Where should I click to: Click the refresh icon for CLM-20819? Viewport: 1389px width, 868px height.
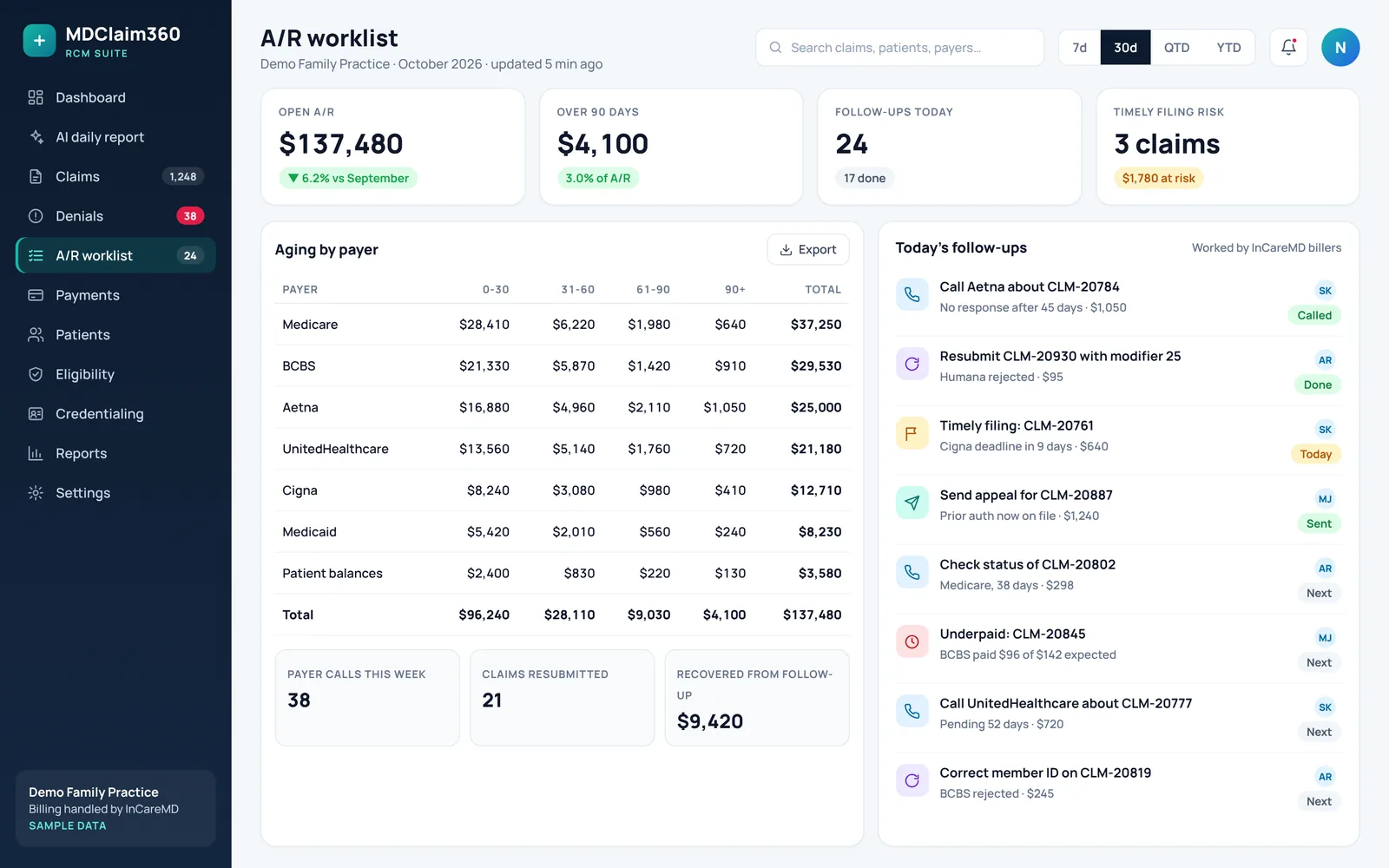(912, 781)
